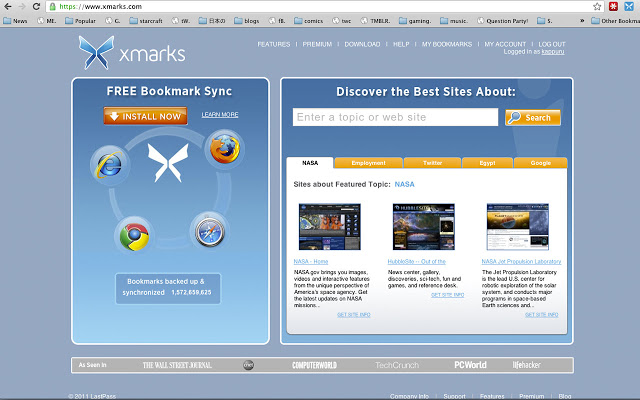Screen dimensions: 640x400
Task: Open the red LastPass extension icon
Action: [613, 7]
